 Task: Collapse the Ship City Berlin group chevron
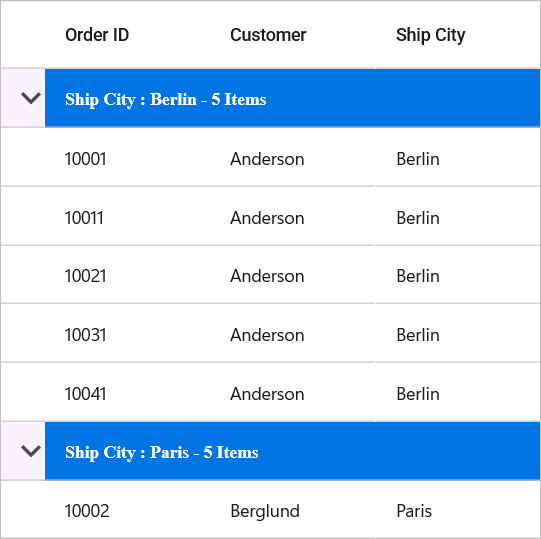point(31,98)
